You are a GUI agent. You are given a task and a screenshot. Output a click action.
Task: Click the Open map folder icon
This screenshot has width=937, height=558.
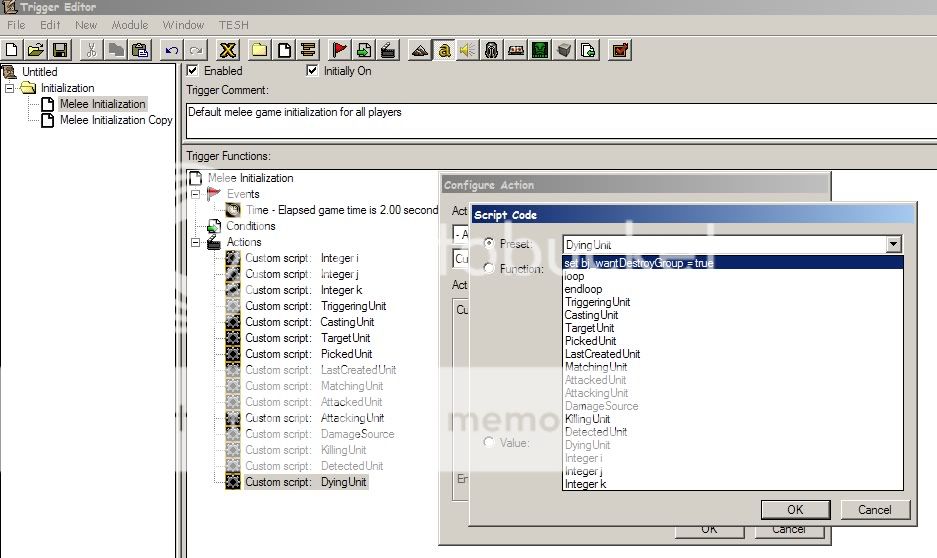(x=35, y=50)
